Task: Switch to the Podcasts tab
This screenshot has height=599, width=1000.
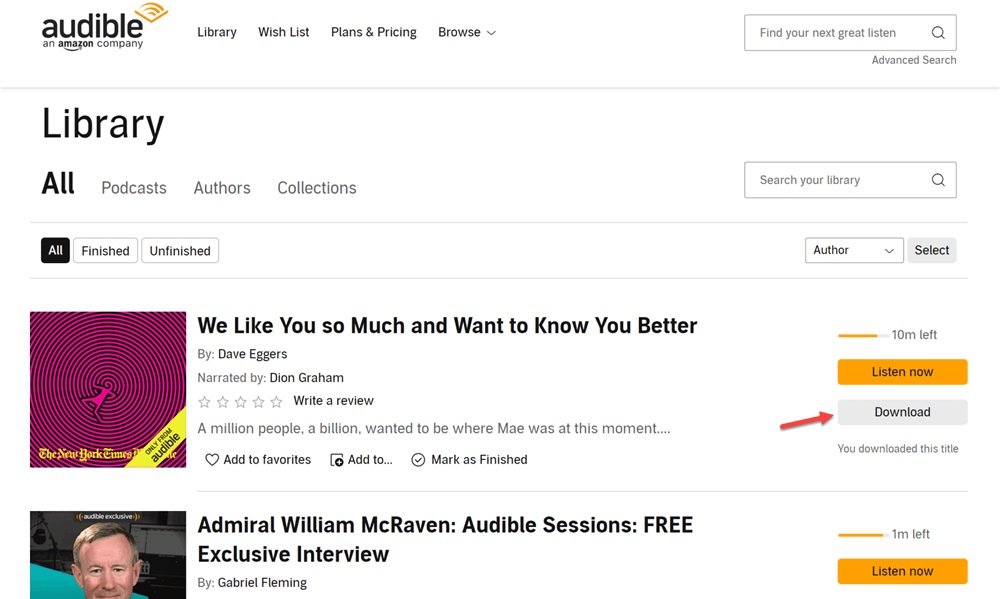Action: (133, 188)
